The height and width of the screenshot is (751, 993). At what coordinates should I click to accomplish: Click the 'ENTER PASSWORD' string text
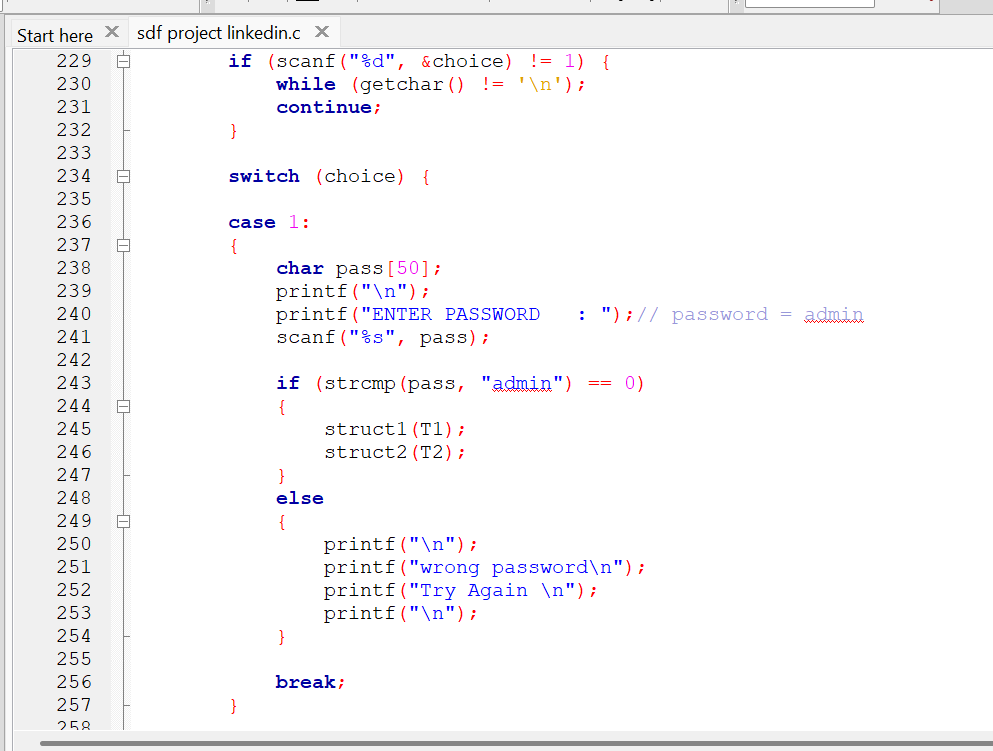pos(456,315)
